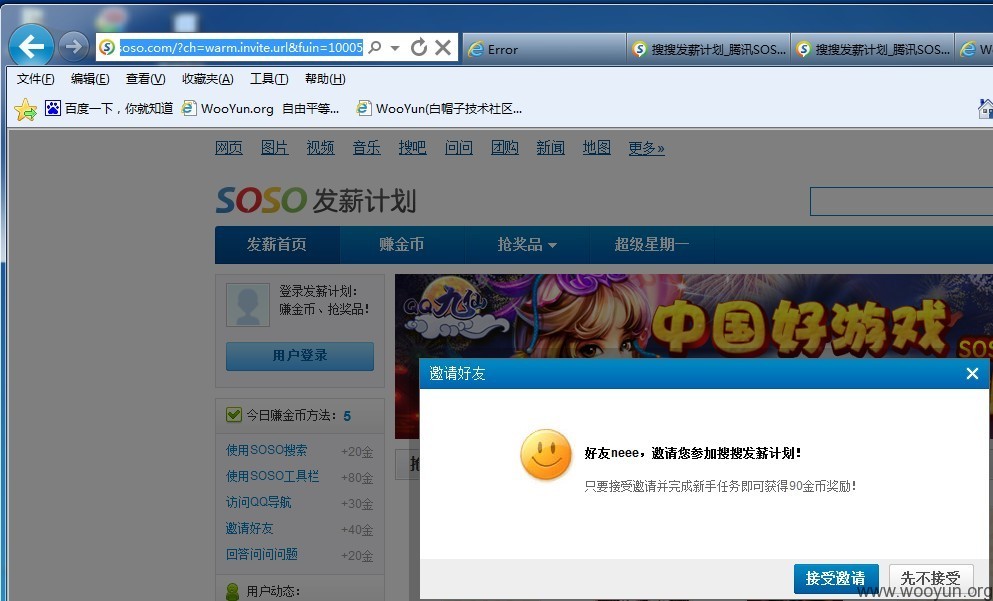
Task: Click the user avatar placeholder
Action: coord(248,305)
